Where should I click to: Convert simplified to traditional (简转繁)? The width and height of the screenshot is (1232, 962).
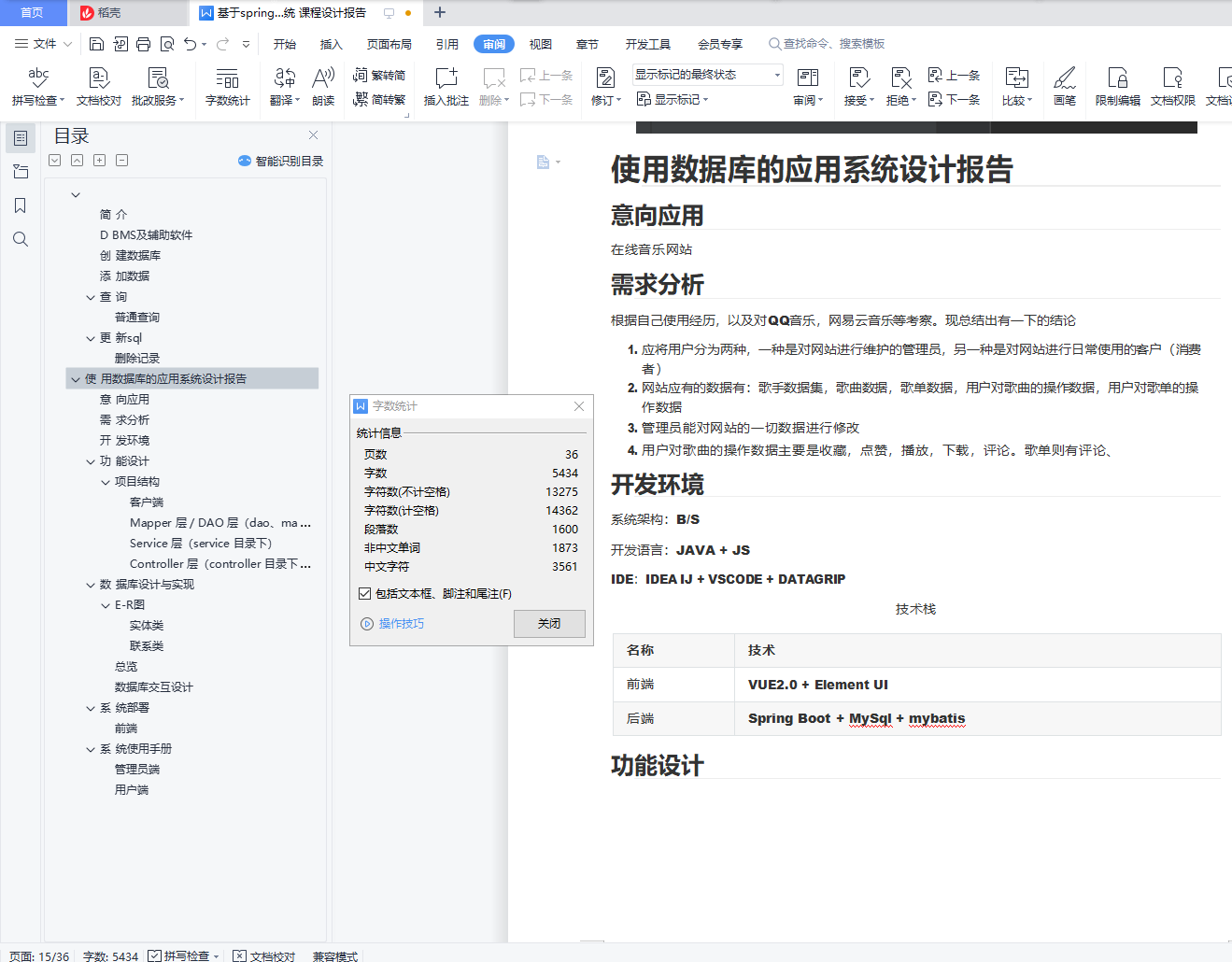coord(379,99)
